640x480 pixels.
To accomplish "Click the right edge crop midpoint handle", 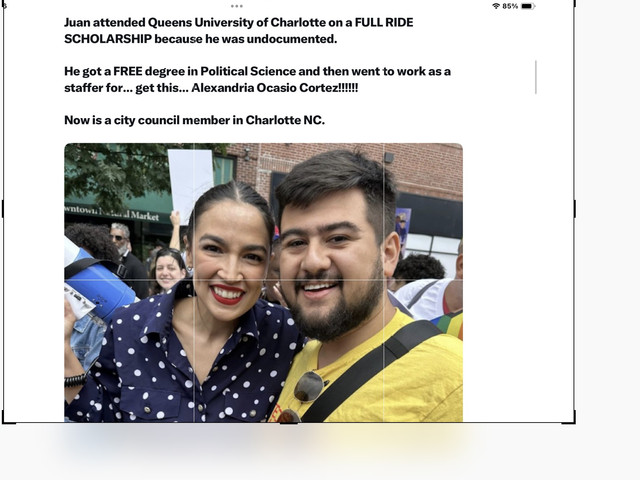I will 575,209.
